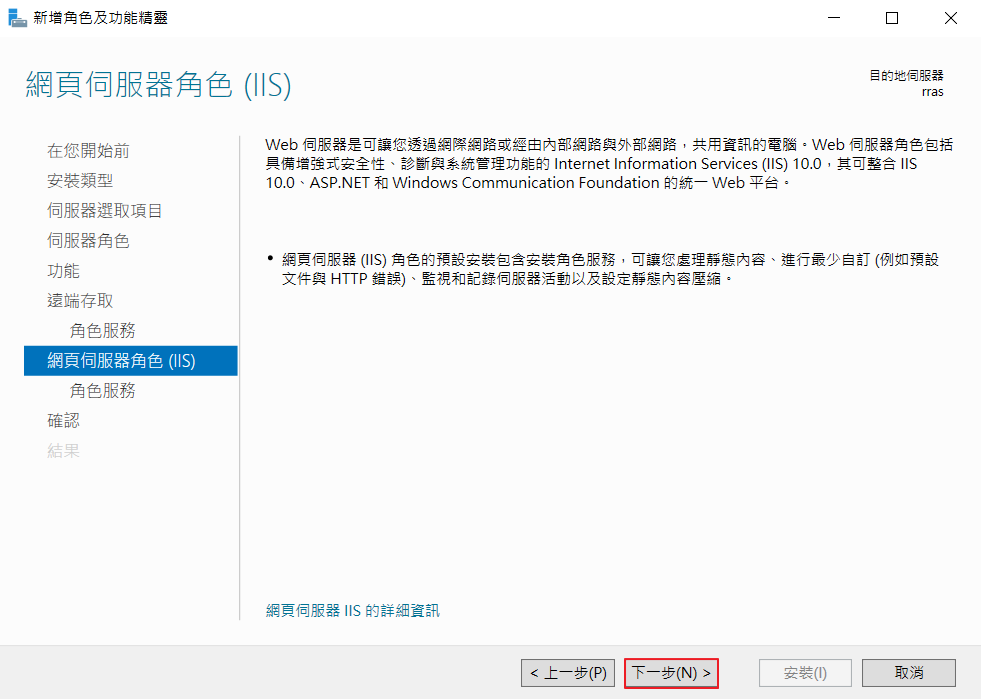Open 遠端存取 step
The image size is (981, 699).
click(80, 301)
